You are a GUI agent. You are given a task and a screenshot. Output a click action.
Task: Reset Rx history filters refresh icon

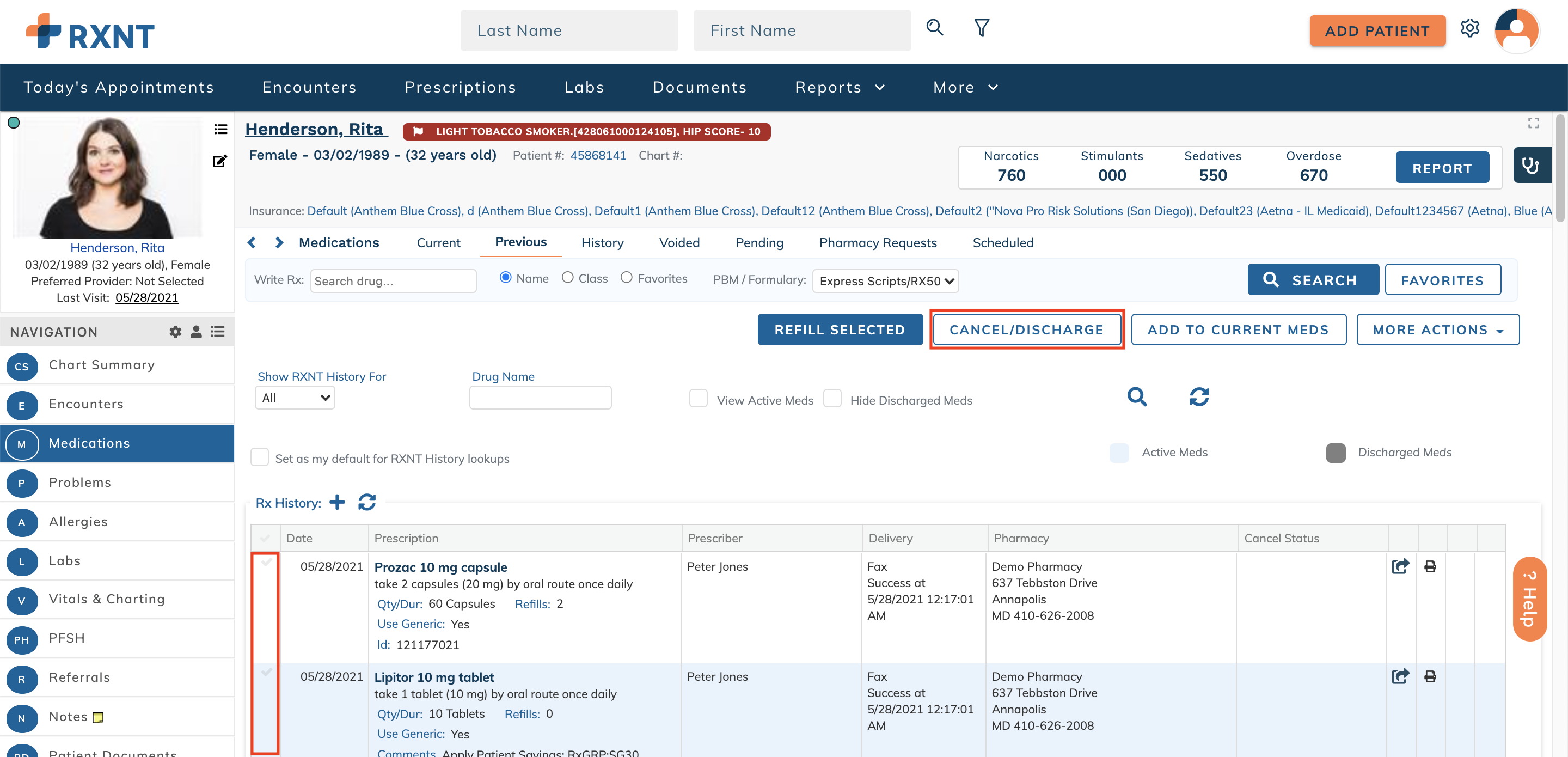(1198, 397)
